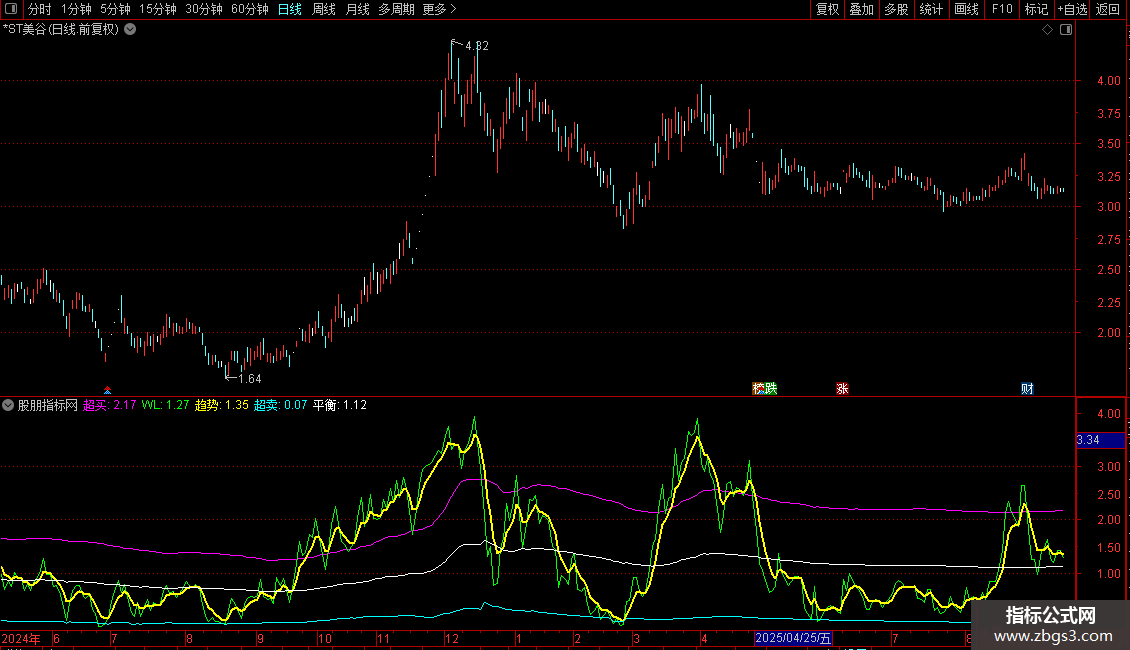
Task: Expand the 更多 periods menu
Action: [x=440, y=9]
